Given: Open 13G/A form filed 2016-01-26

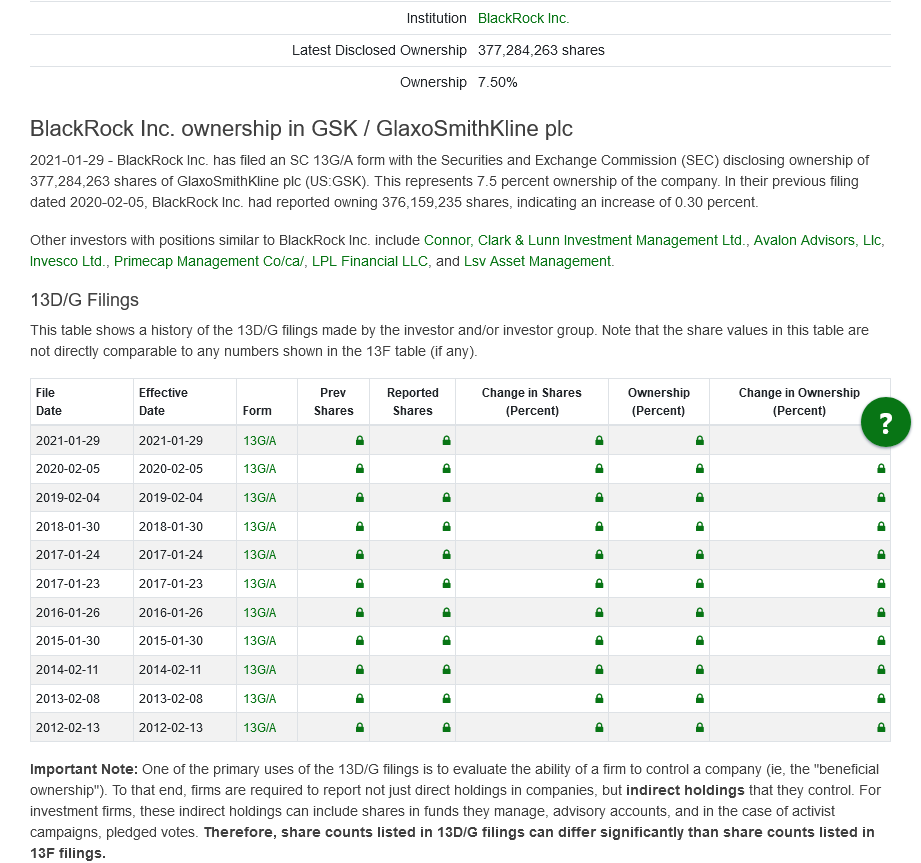Looking at the screenshot, I should click(x=260, y=612).
